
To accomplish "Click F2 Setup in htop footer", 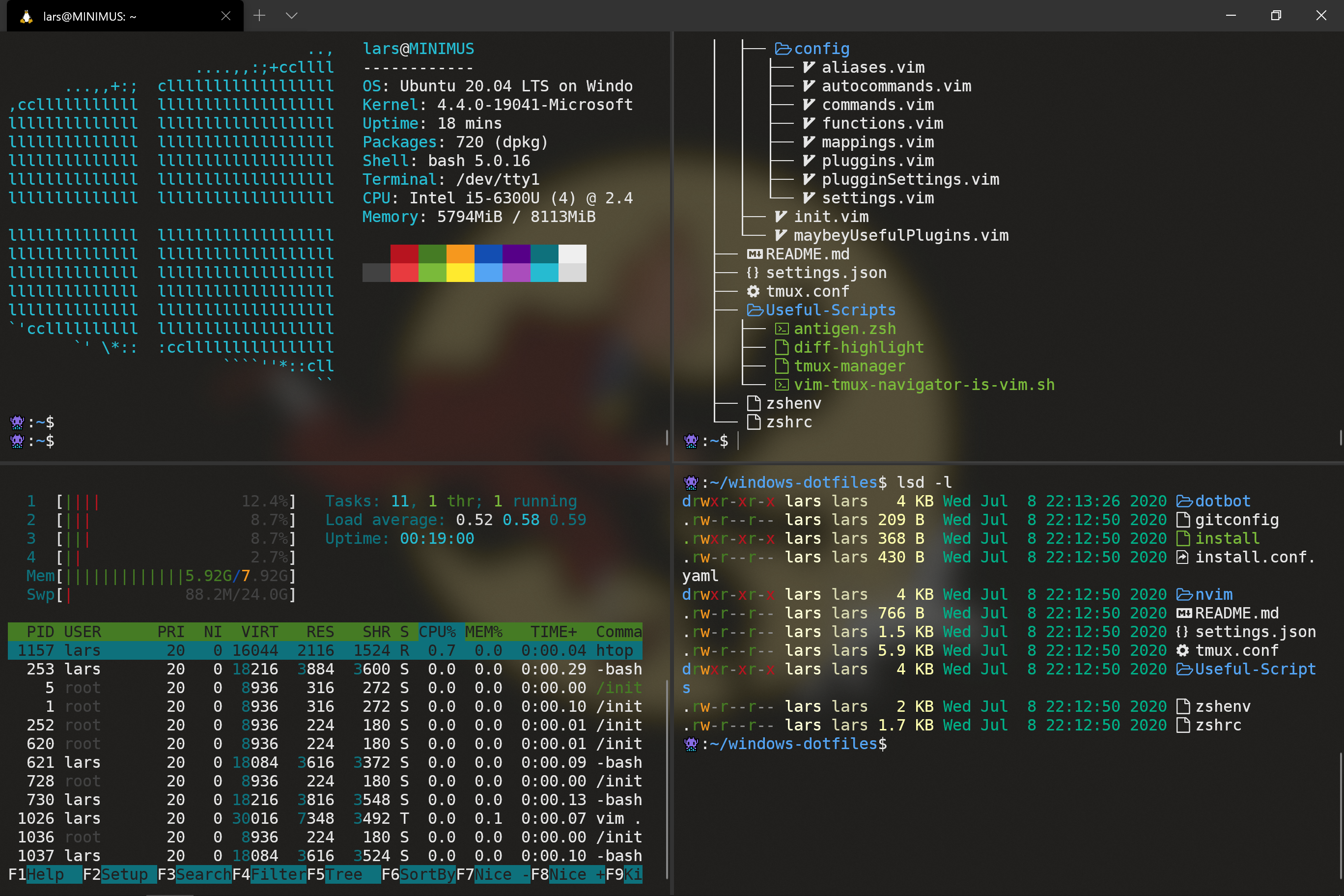I will click(x=119, y=874).
